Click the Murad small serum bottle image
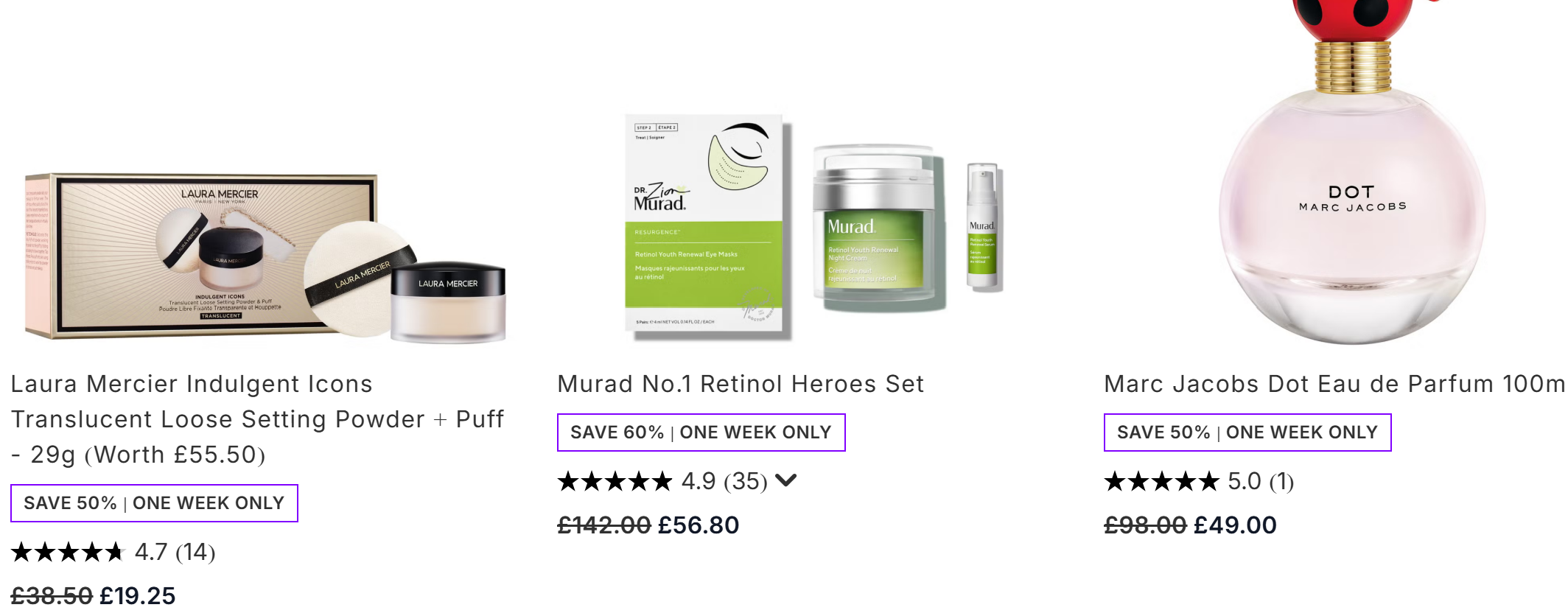 [983, 228]
